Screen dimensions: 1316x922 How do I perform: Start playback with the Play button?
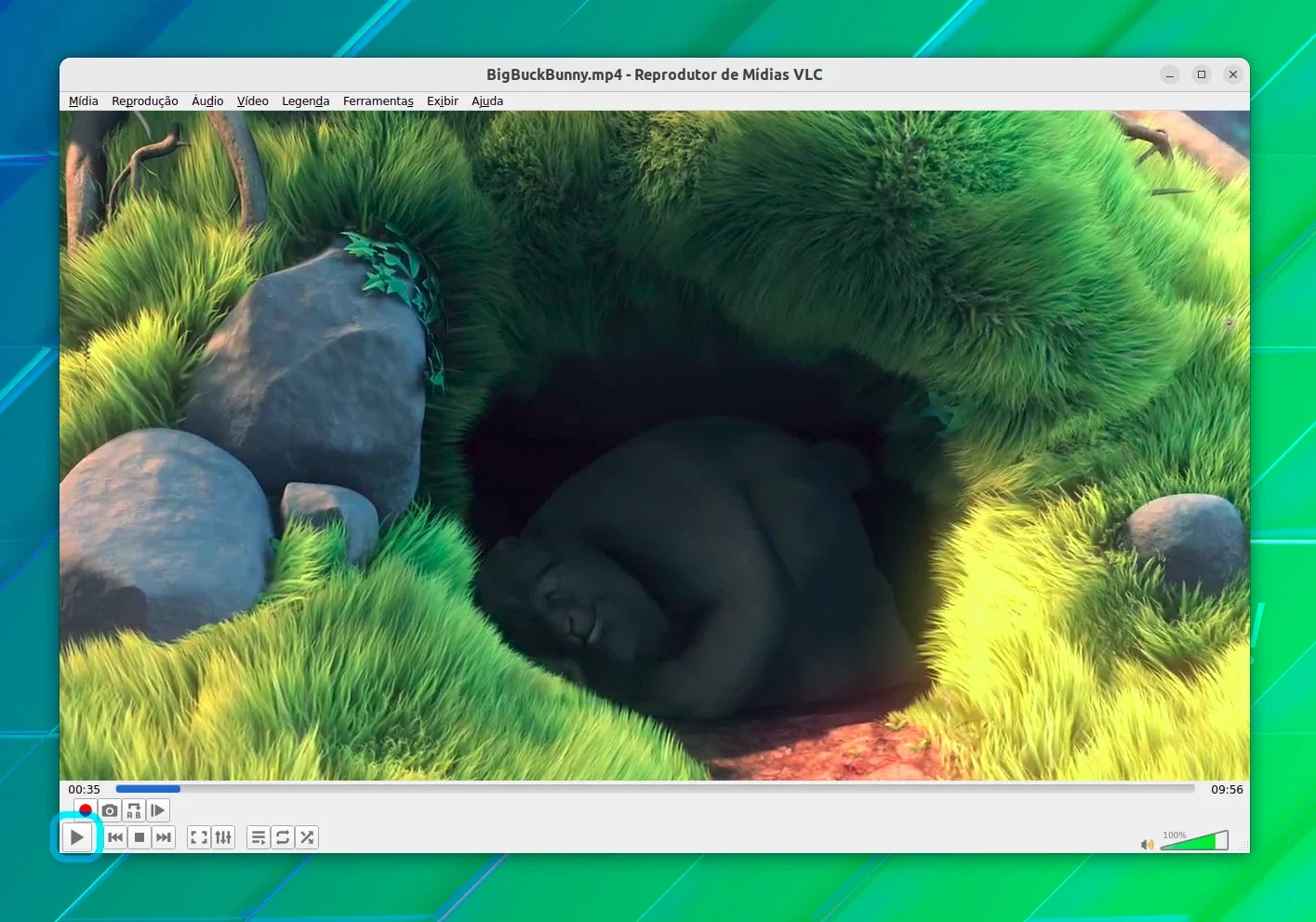point(77,837)
